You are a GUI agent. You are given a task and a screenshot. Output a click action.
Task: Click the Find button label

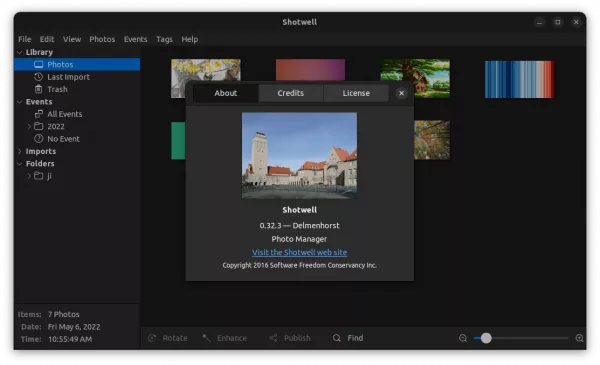(x=355, y=338)
